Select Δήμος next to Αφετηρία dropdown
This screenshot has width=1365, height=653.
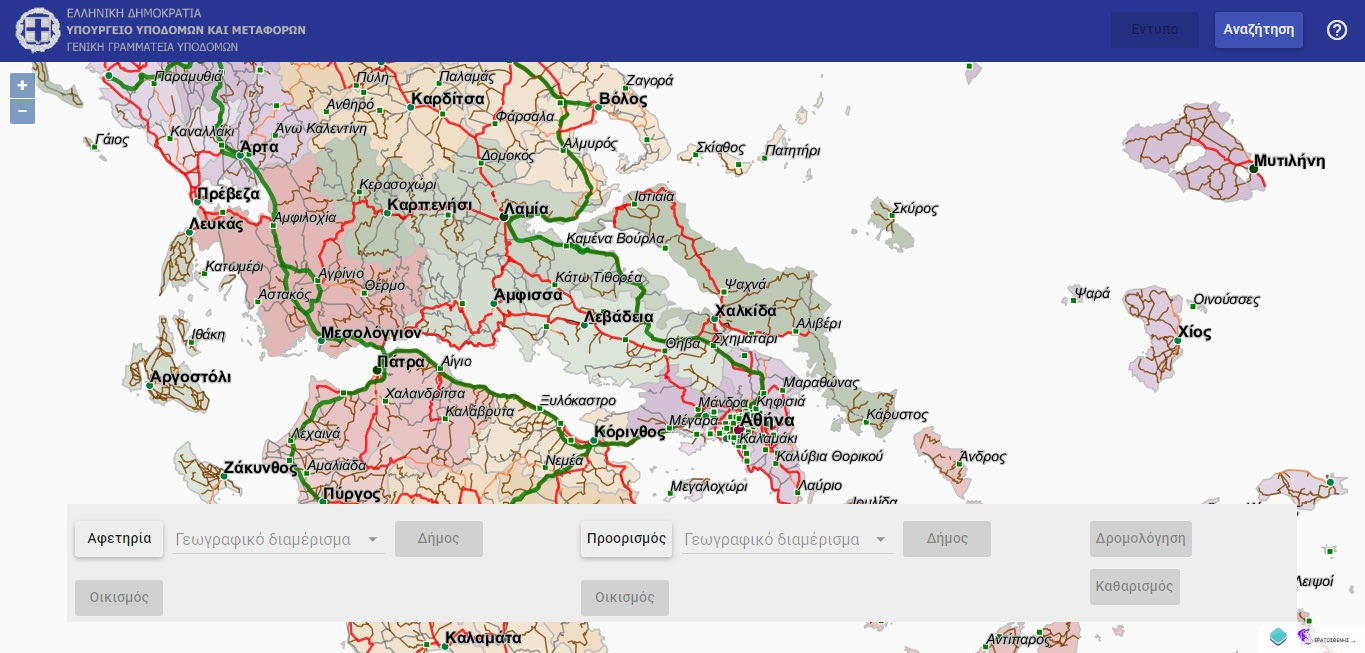pos(438,539)
